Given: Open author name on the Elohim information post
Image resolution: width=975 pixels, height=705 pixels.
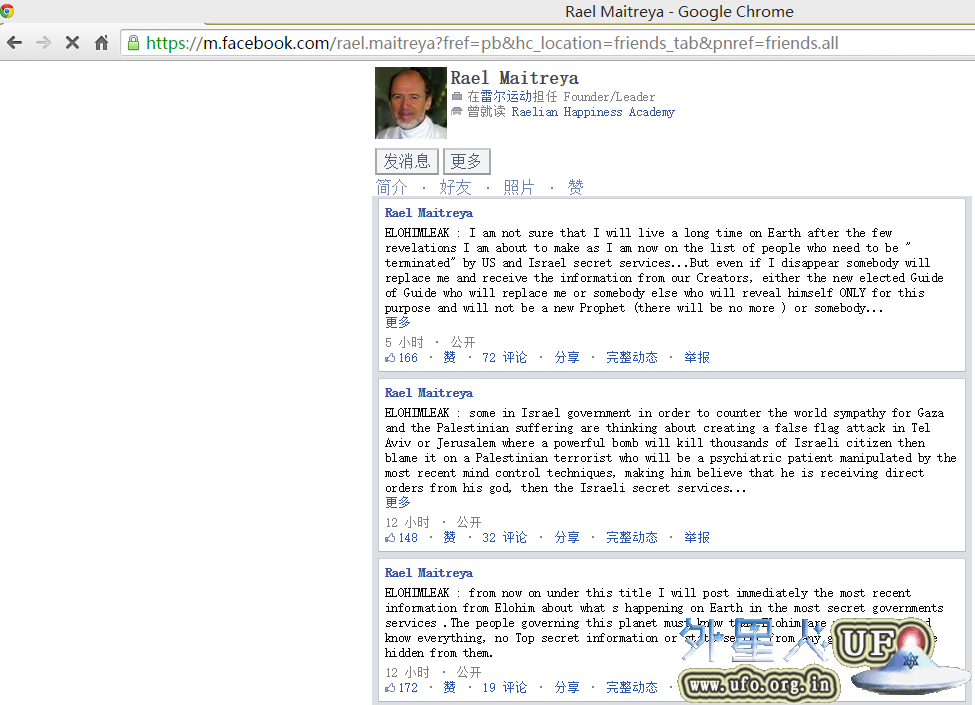Looking at the screenshot, I should pos(428,573).
